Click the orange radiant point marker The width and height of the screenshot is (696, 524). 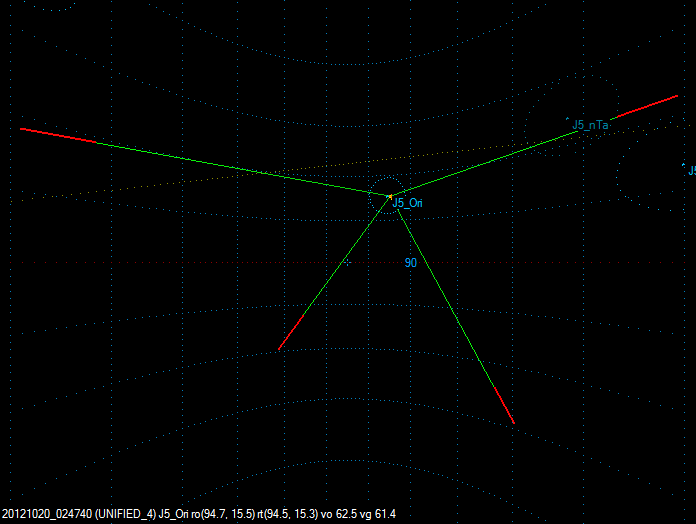click(390, 196)
